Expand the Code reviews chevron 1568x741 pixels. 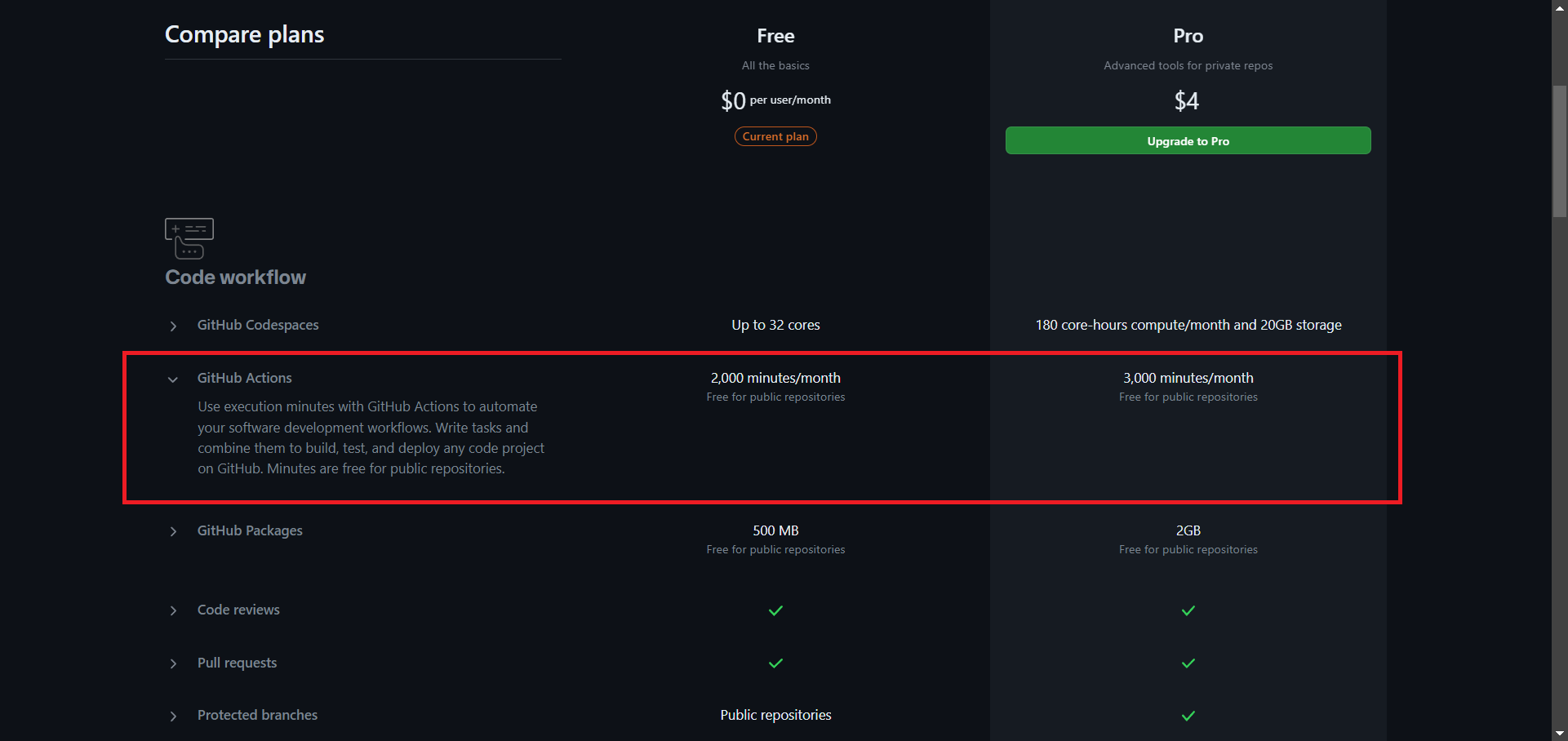(173, 611)
